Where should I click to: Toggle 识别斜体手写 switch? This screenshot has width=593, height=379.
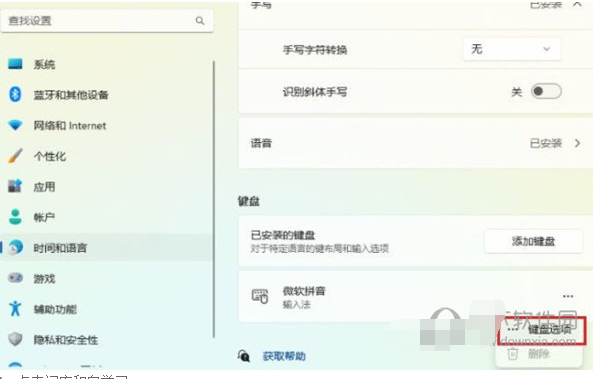point(546,91)
